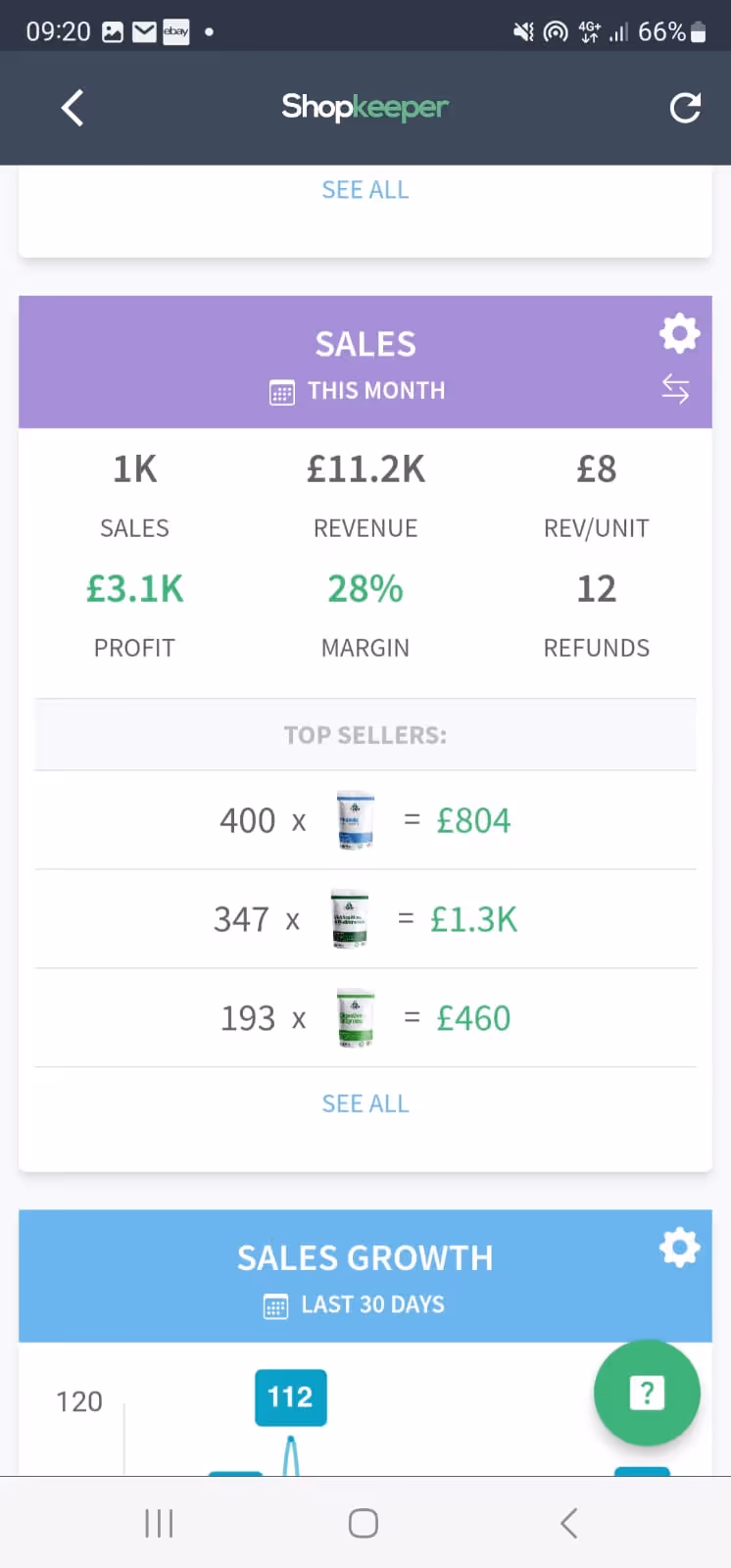The image size is (731, 1568).
Task: Open the LAST 30 DAYS date selector
Action: click(x=372, y=1305)
